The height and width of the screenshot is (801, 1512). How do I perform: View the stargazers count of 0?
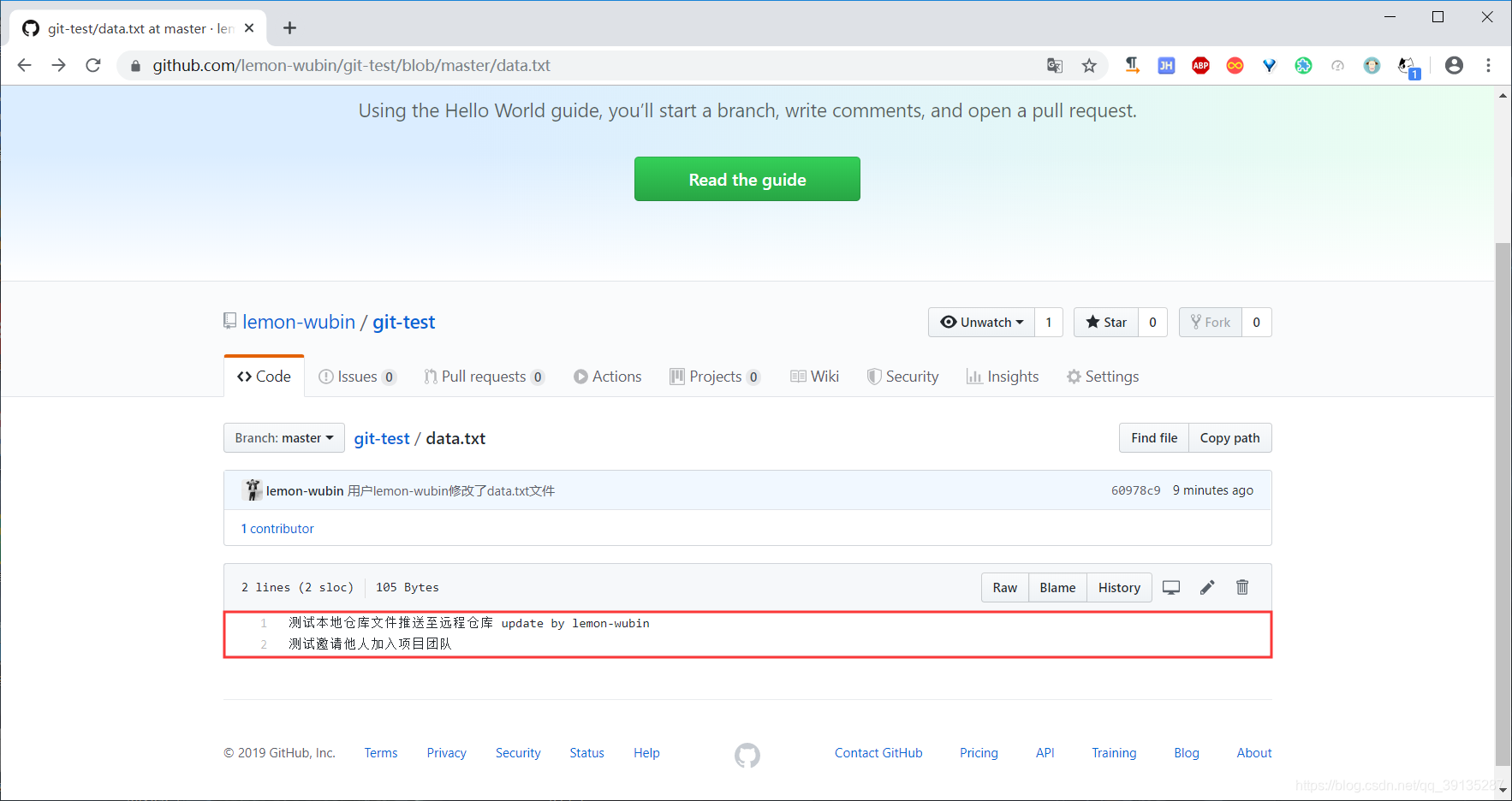(1153, 322)
